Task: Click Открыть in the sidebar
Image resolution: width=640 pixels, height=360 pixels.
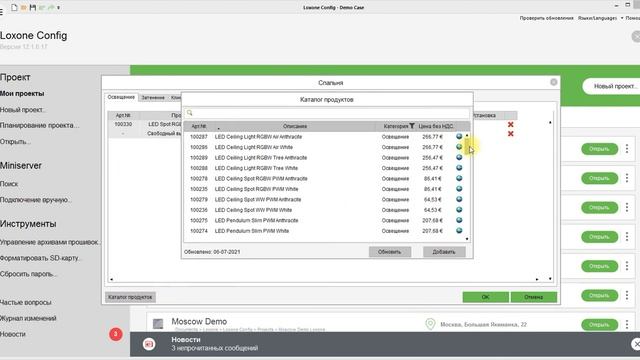Action: pyautogui.click(x=15, y=142)
